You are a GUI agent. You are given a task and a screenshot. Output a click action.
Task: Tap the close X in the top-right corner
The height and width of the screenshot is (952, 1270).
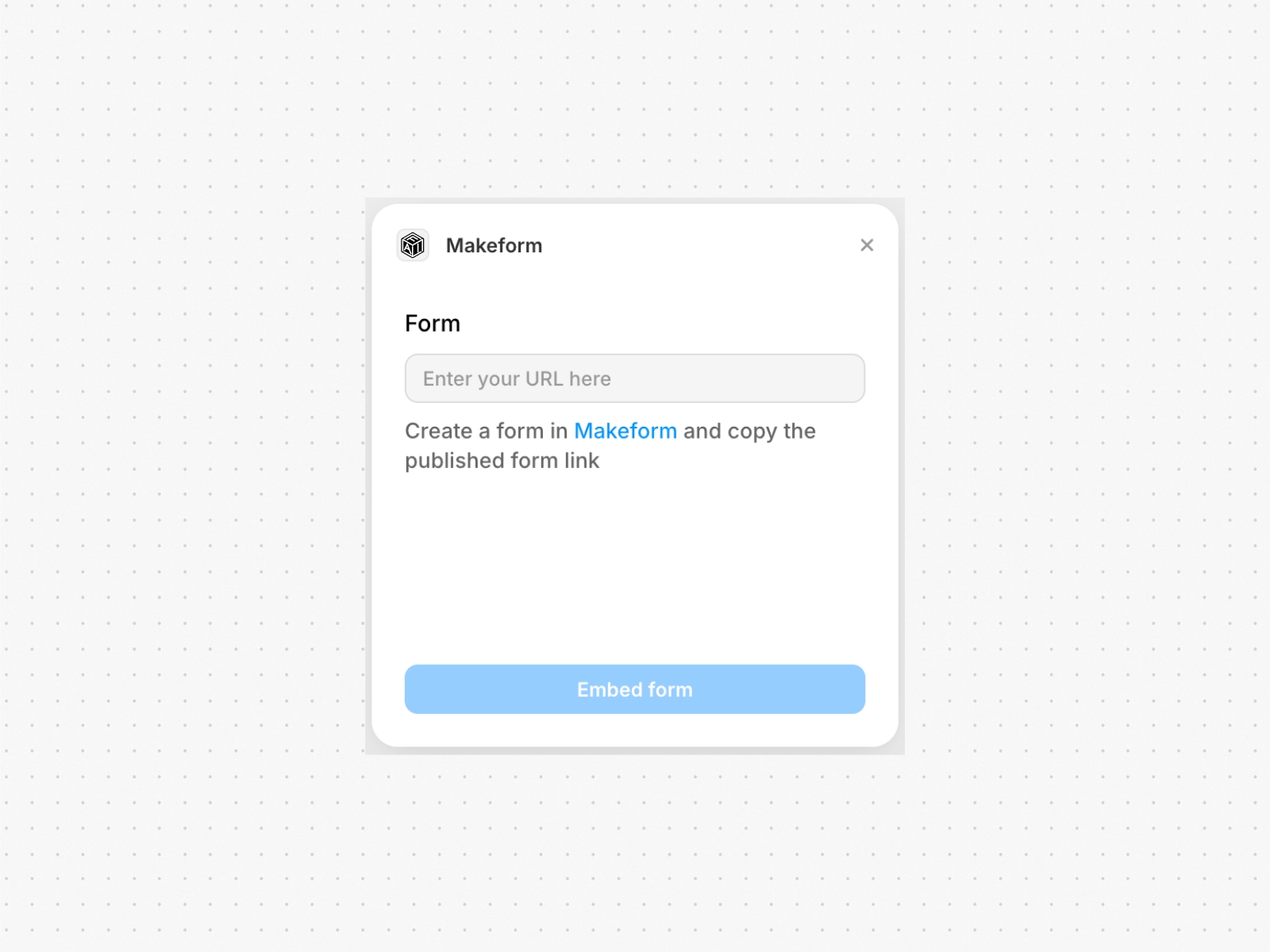(867, 245)
